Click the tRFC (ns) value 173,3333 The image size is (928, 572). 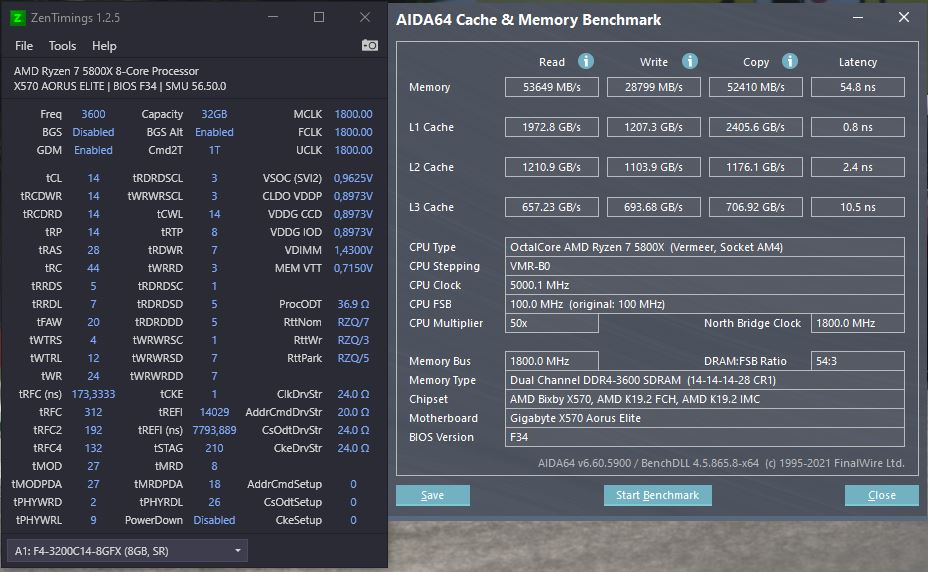[x=93, y=394]
